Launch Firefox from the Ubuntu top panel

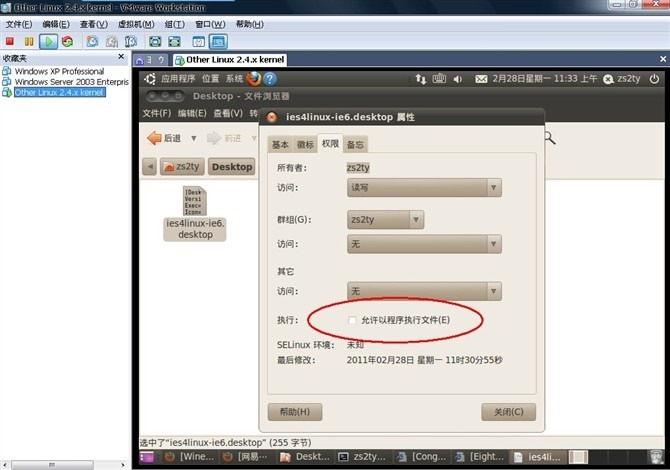tap(253, 79)
